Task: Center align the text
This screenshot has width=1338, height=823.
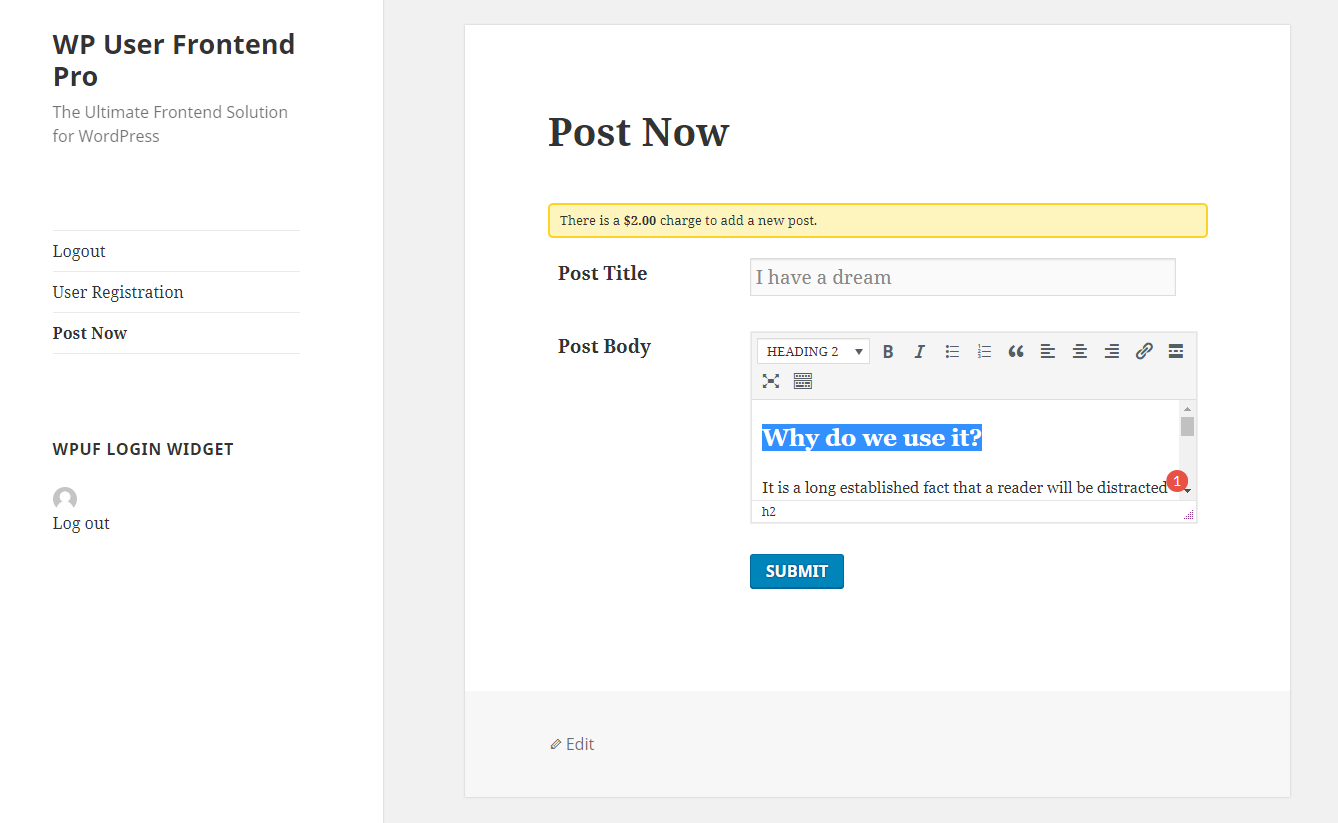Action: coord(1079,351)
